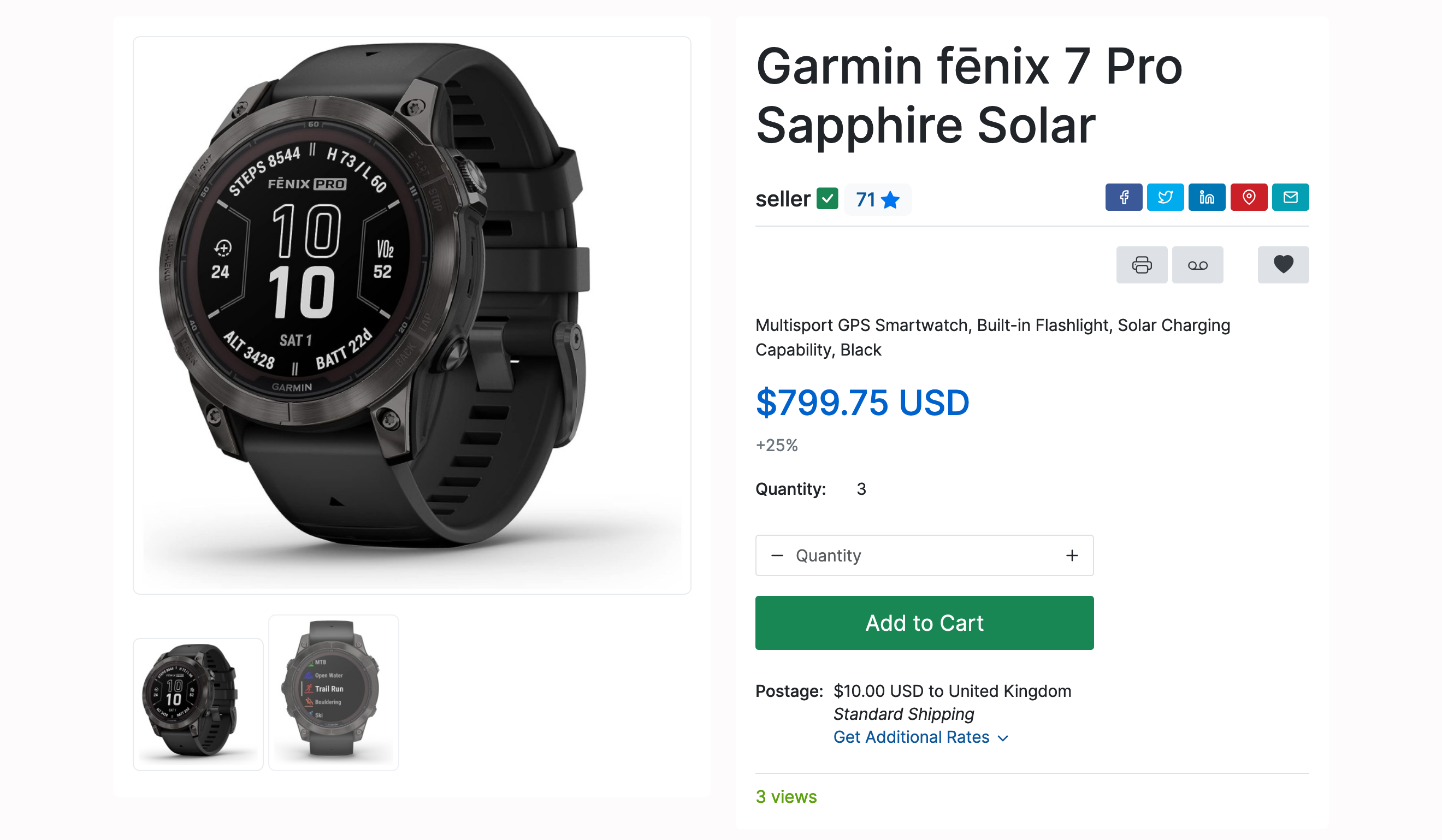Share this watch on LinkedIn
The height and width of the screenshot is (840, 1442).
pos(1207,197)
